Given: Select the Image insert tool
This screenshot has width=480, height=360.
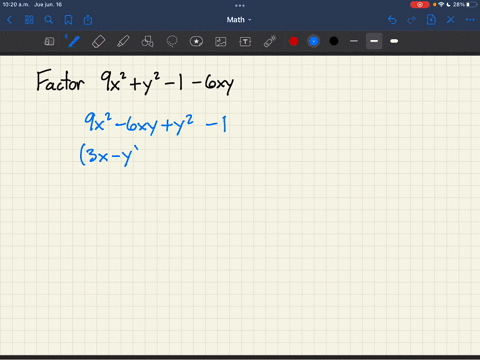Looking at the screenshot, I should coord(221,42).
